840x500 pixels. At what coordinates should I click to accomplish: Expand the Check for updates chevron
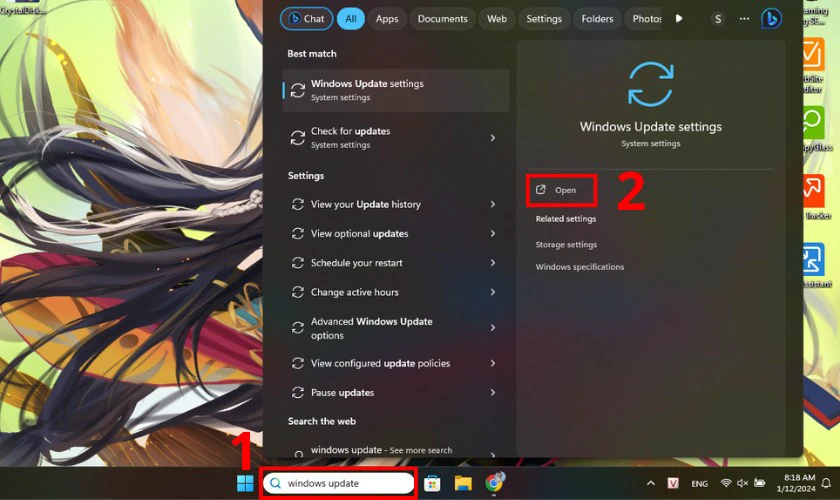(x=492, y=138)
